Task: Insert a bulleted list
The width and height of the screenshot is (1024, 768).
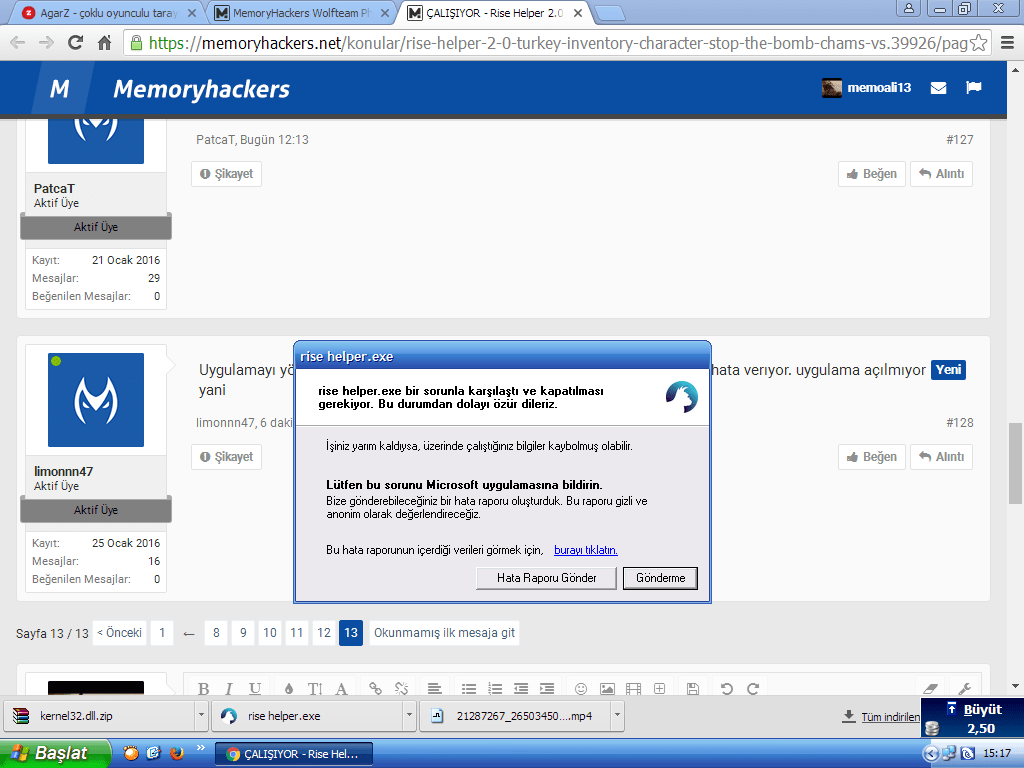Action: point(469,688)
